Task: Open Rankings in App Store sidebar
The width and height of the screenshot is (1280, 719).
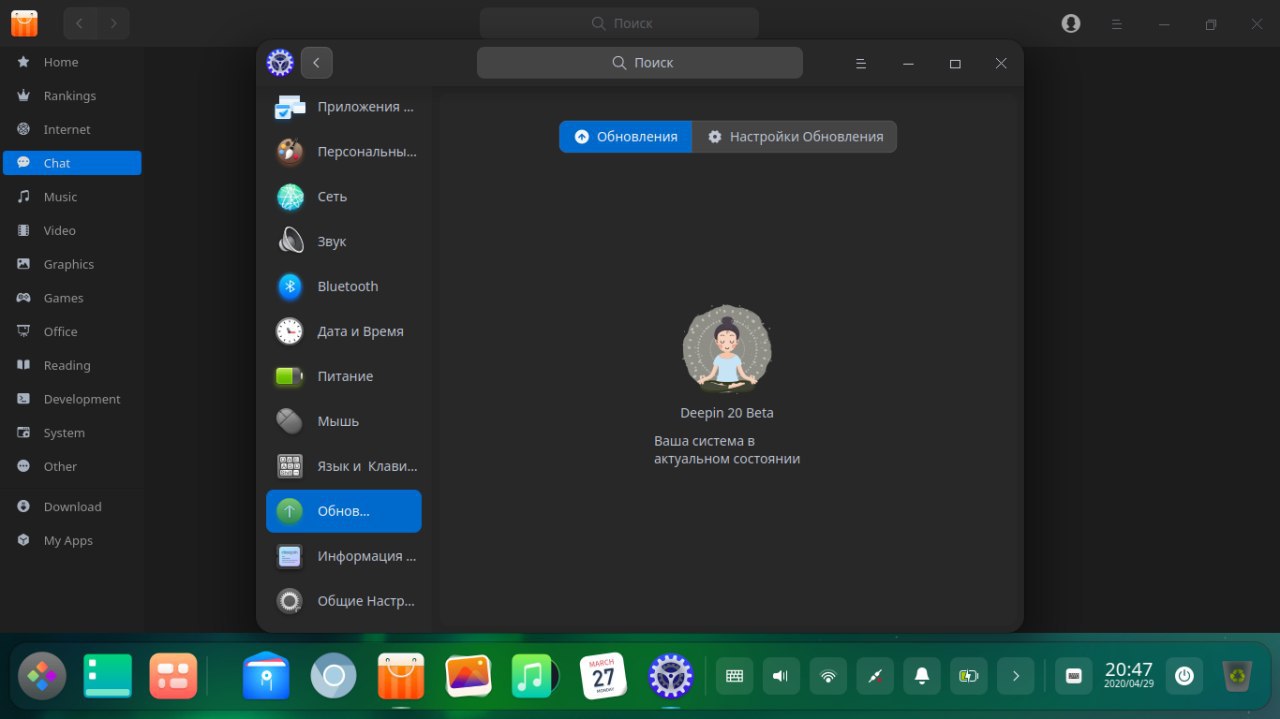Action: [x=72, y=96]
